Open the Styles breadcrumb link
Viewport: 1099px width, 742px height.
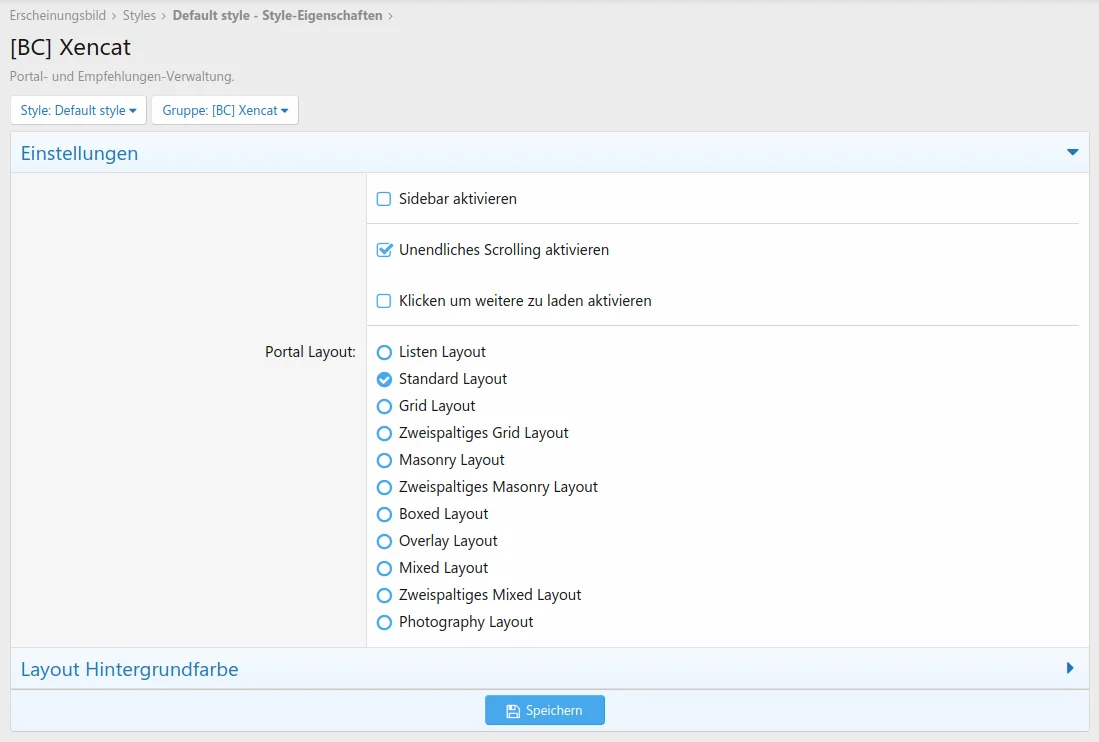click(139, 16)
